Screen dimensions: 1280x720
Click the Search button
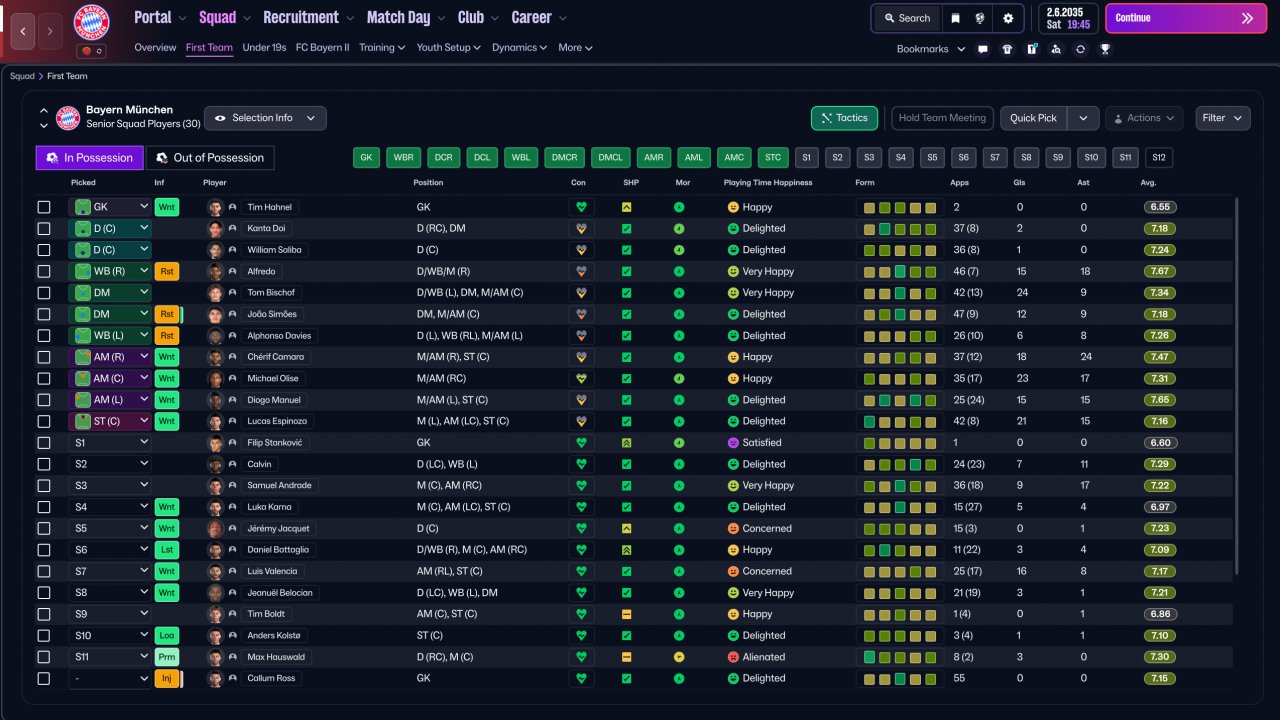906,18
